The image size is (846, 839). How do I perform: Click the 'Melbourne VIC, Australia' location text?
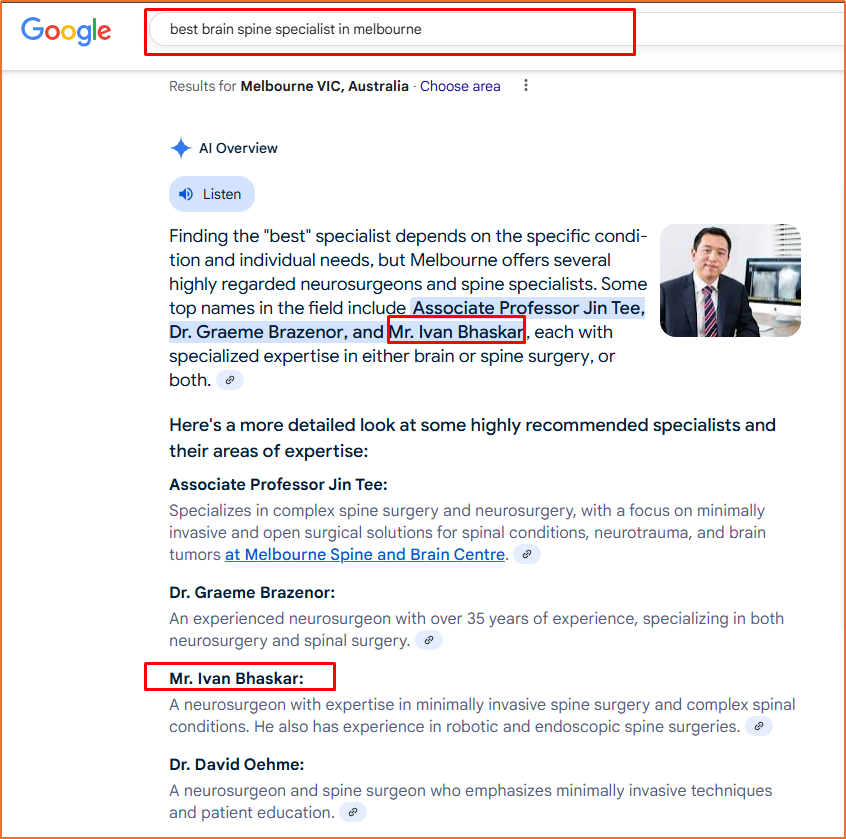[324, 86]
